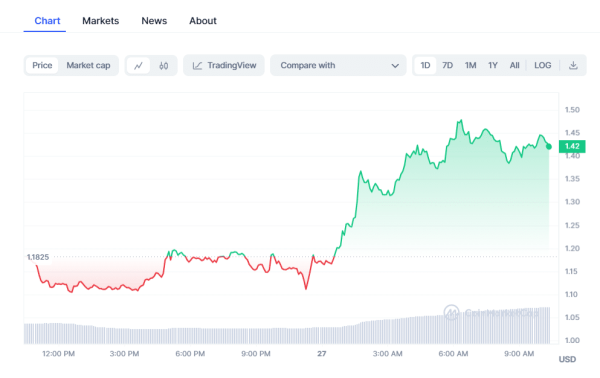Open the About tab
Viewport: 600px width, 378px height.
[x=203, y=21]
